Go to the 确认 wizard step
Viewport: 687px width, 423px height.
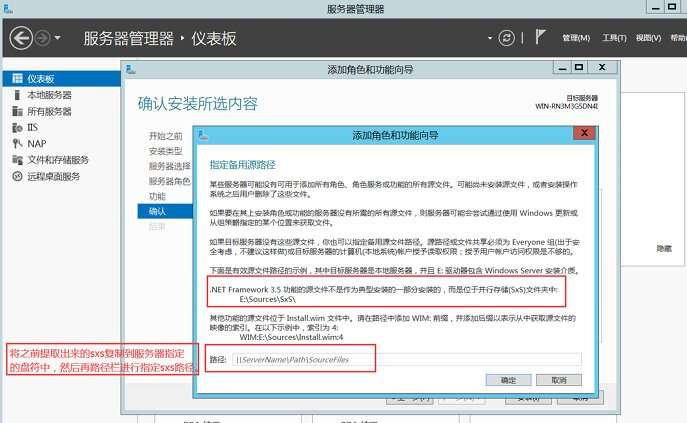coord(165,211)
